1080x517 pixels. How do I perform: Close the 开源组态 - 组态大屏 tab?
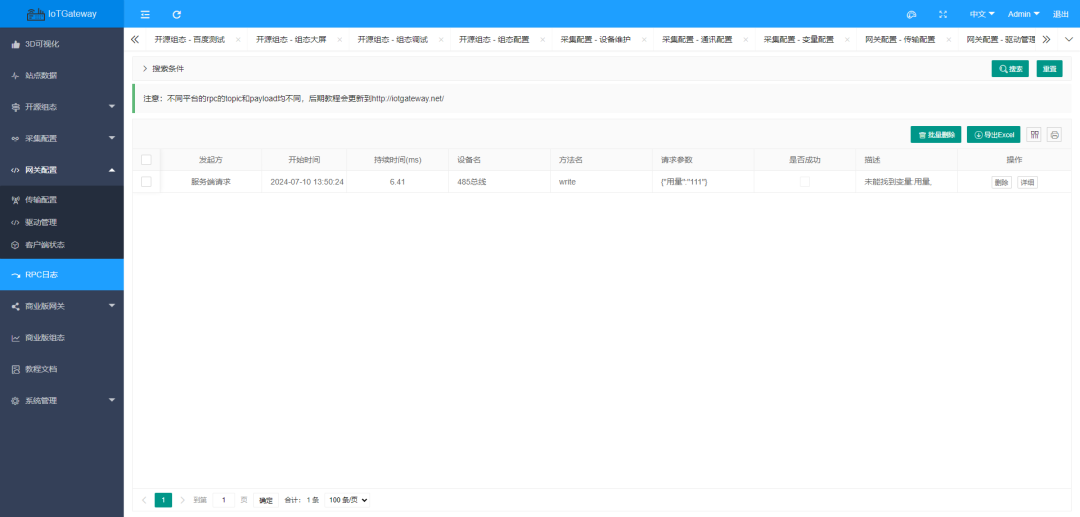(340, 40)
